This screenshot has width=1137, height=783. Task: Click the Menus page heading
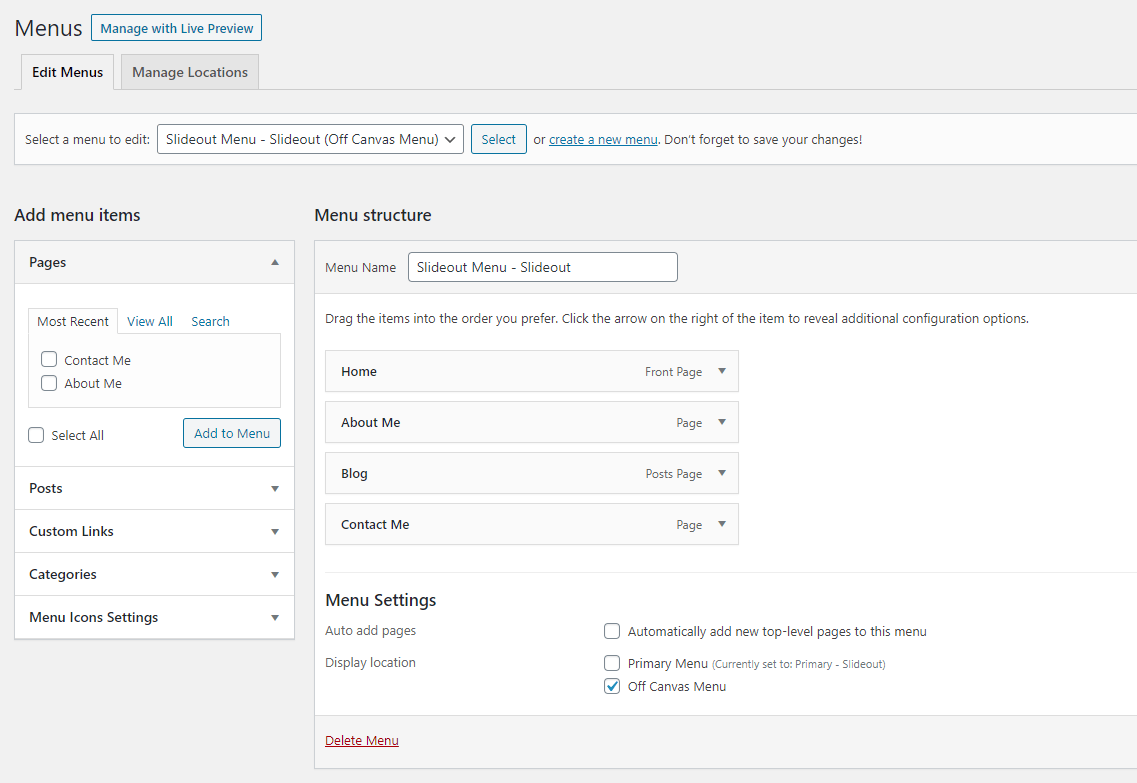pos(49,28)
